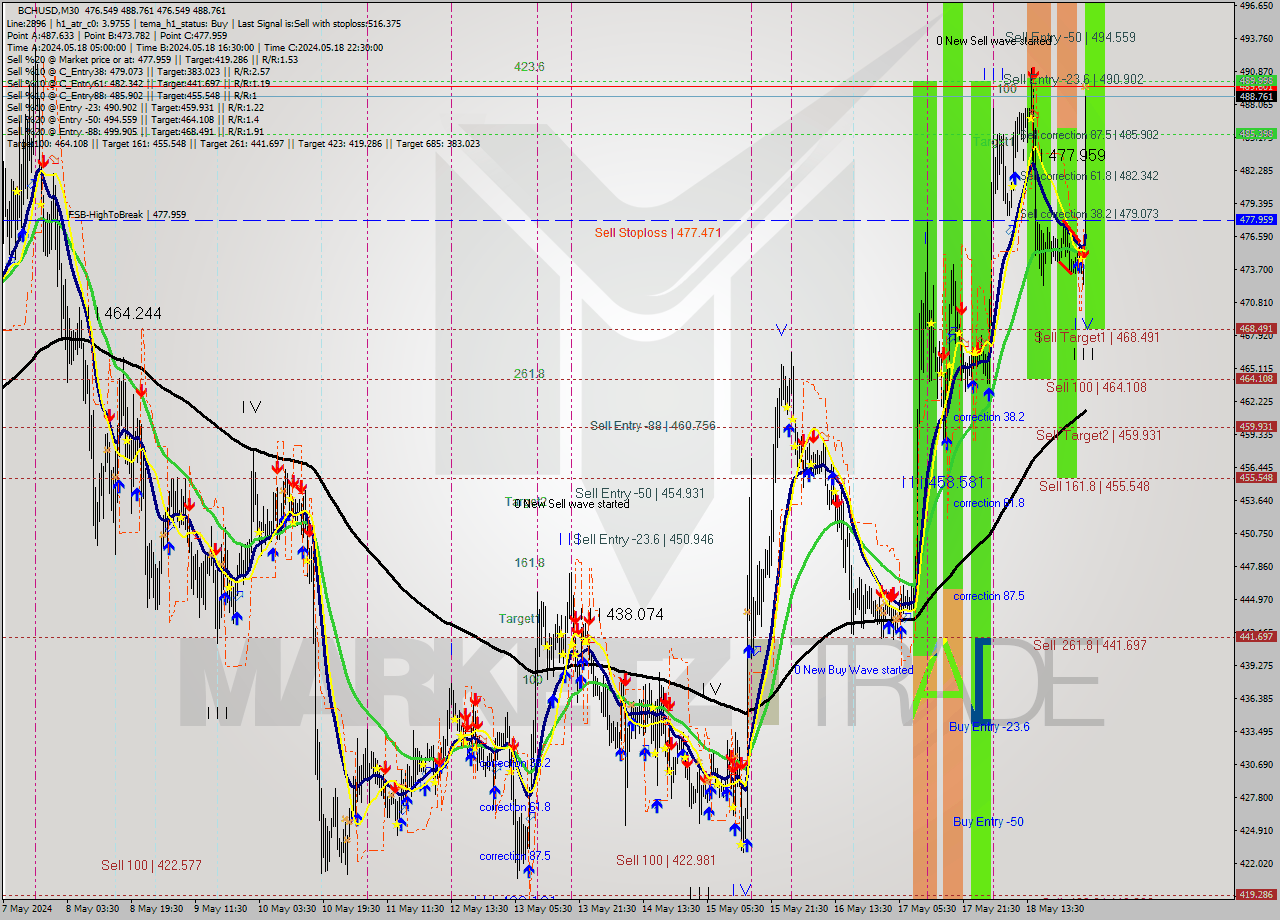The image size is (1280, 920).
Task: Click the '12 May 13:30' time axis label
Action: pos(479,909)
